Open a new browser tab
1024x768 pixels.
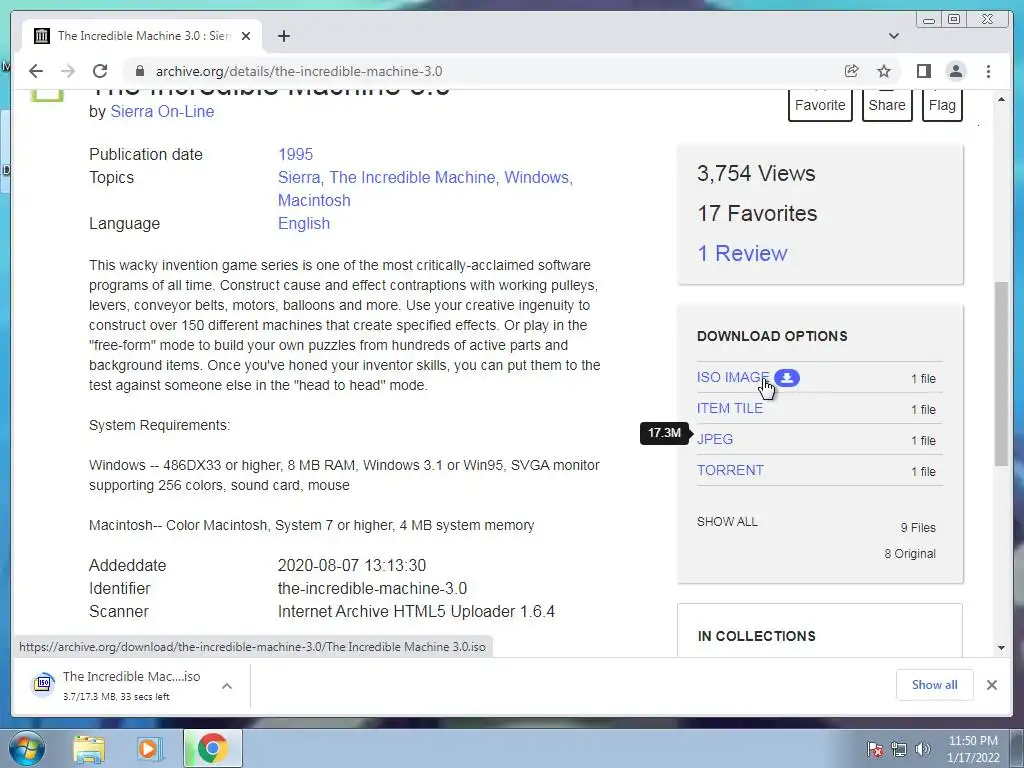click(283, 36)
